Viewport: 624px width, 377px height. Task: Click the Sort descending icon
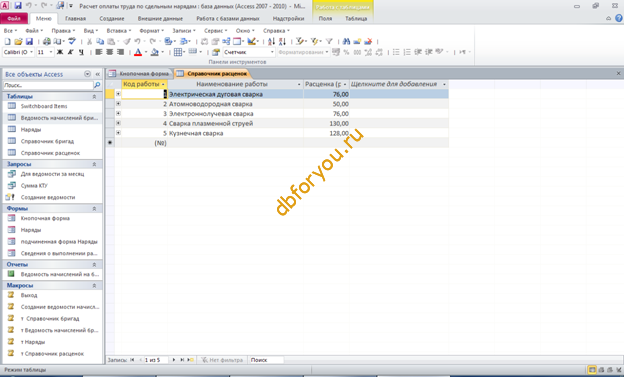coord(282,41)
